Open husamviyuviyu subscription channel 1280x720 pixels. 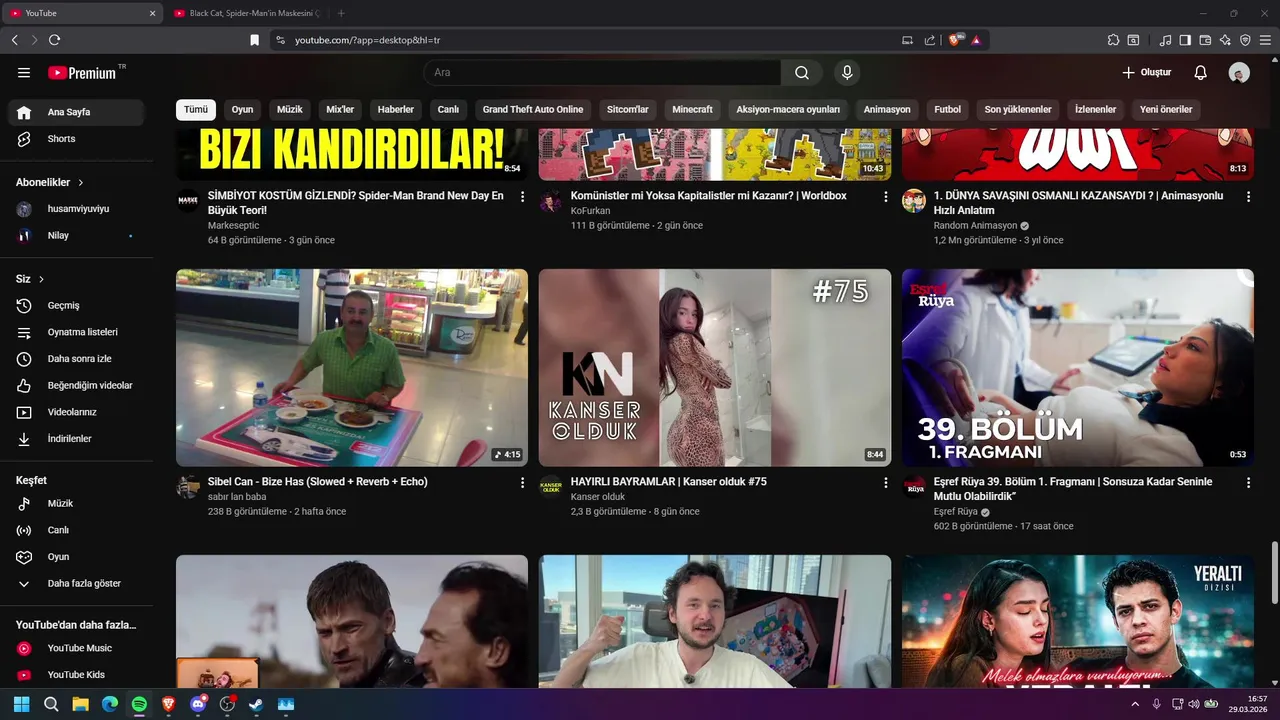(76, 209)
